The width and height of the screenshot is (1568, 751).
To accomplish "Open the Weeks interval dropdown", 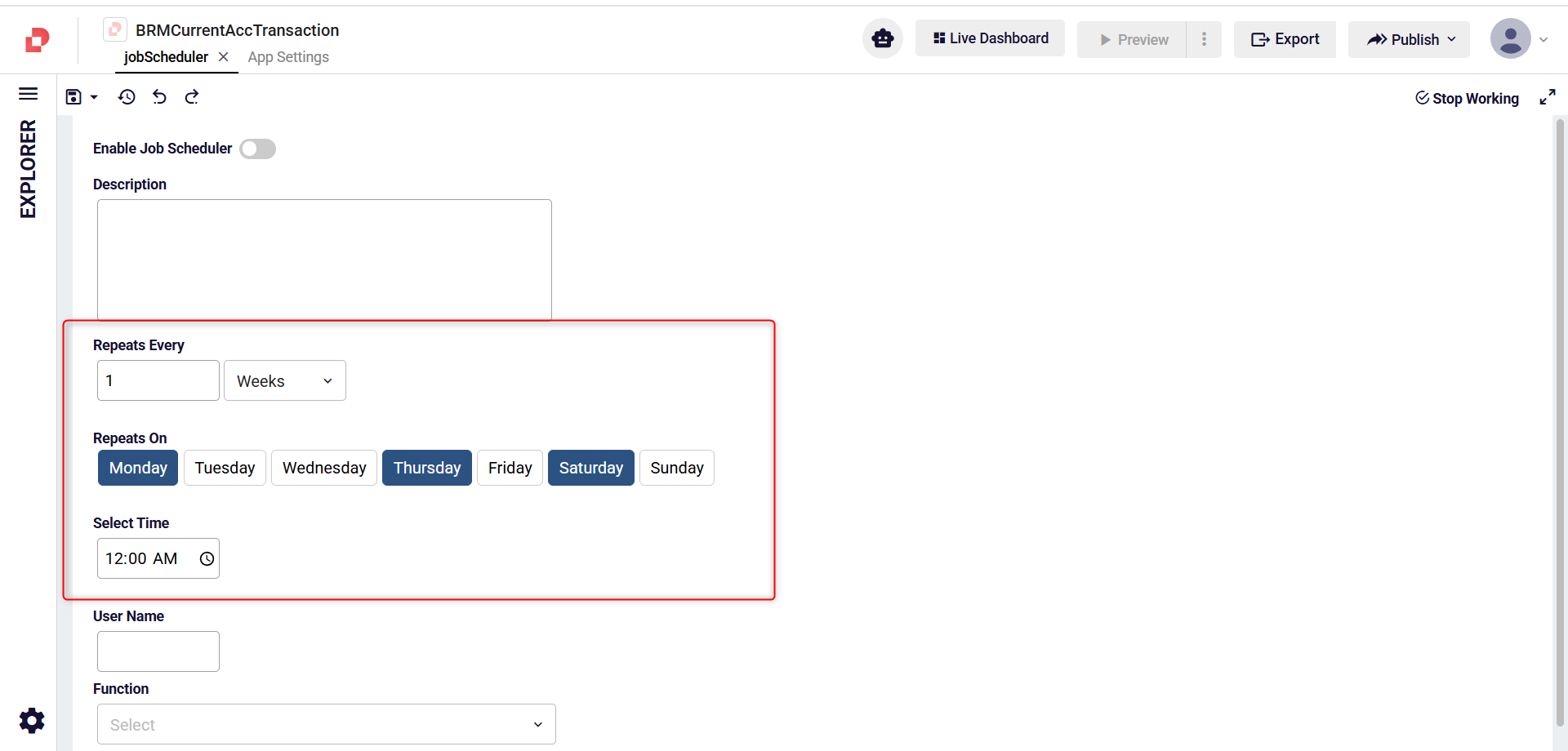I will (284, 381).
